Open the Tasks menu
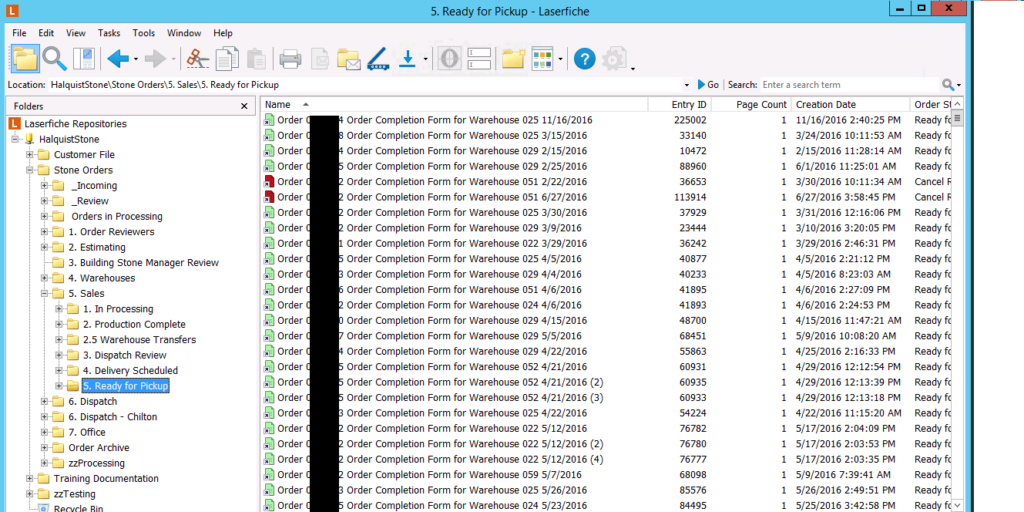This screenshot has height=512, width=1024. point(109,33)
